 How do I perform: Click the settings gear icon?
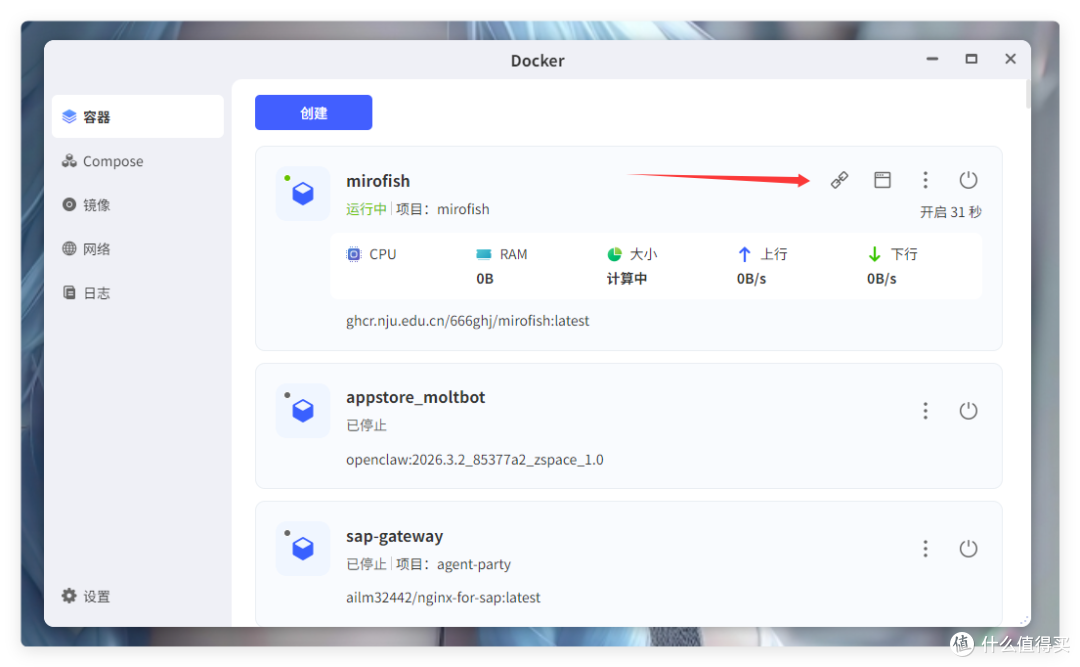coord(69,595)
